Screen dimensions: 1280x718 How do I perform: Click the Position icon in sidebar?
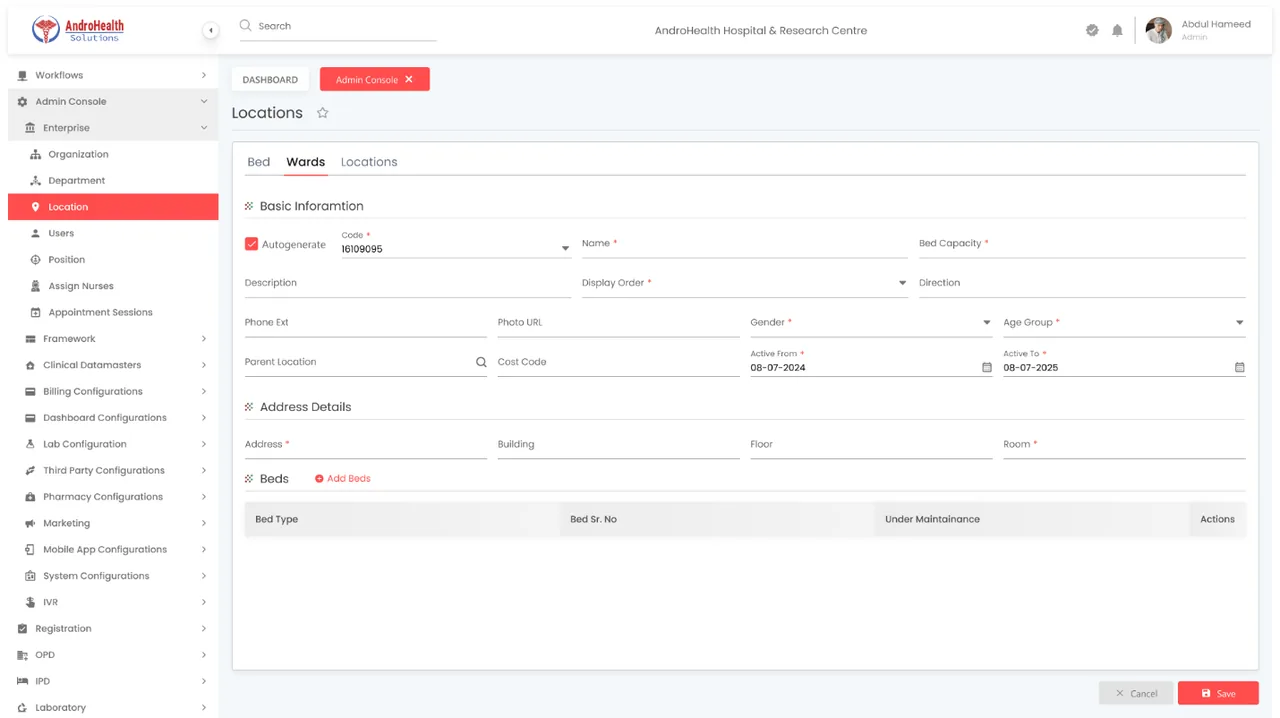pyautogui.click(x=36, y=260)
